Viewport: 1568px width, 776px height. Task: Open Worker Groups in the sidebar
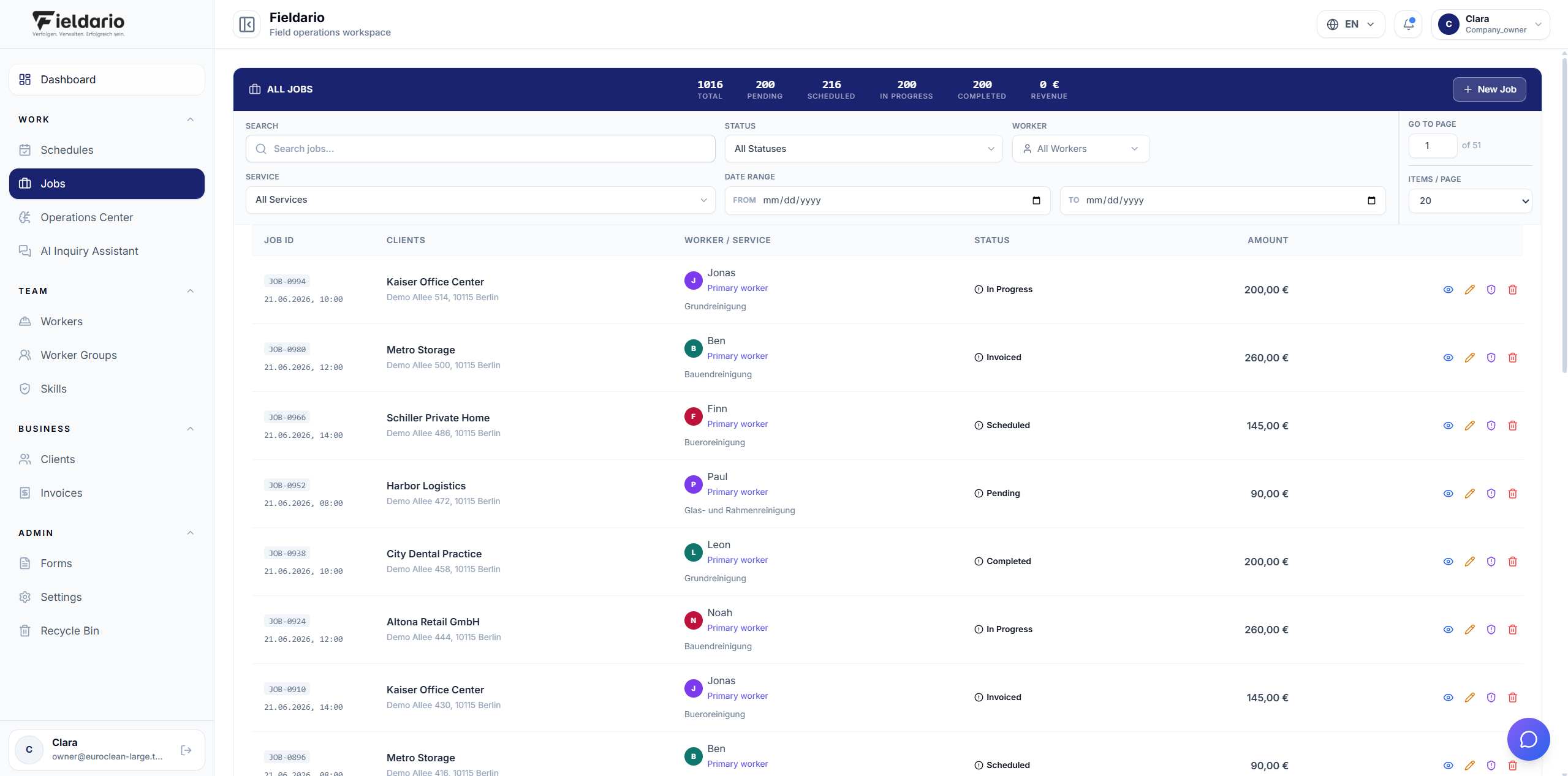(107, 355)
